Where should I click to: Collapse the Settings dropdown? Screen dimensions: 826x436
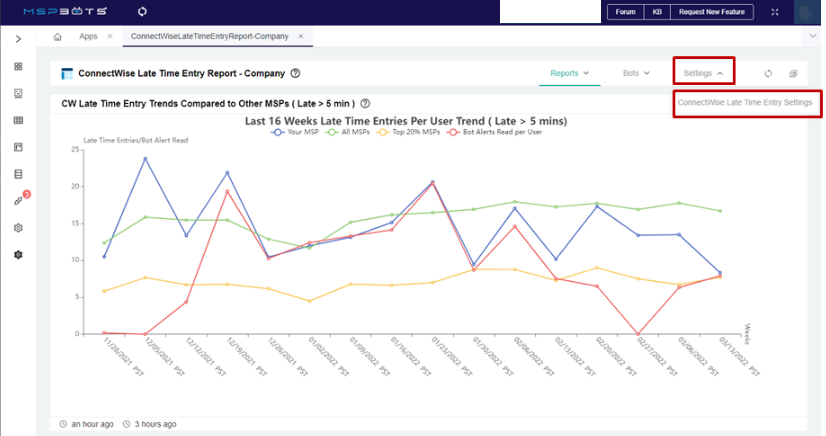(703, 73)
